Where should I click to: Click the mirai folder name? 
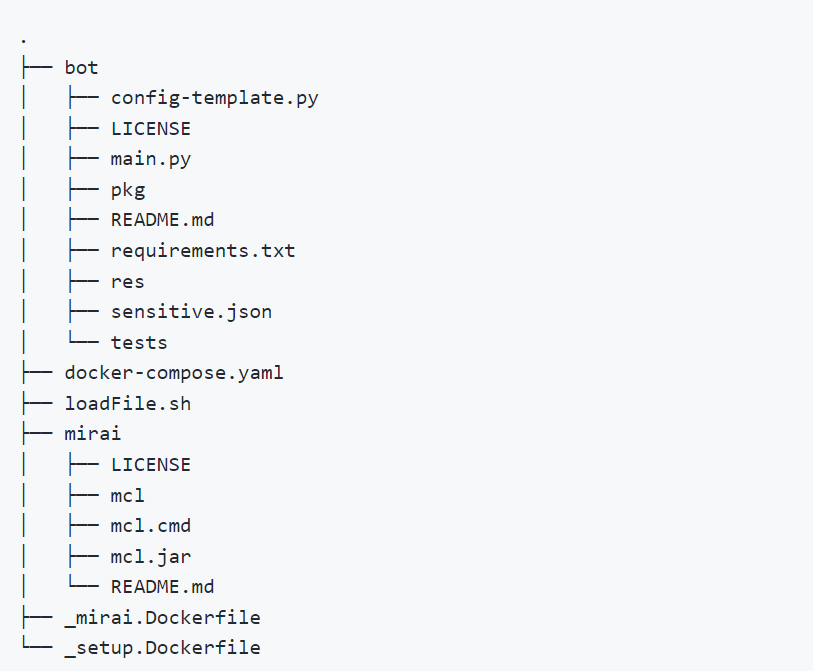[x=93, y=434]
